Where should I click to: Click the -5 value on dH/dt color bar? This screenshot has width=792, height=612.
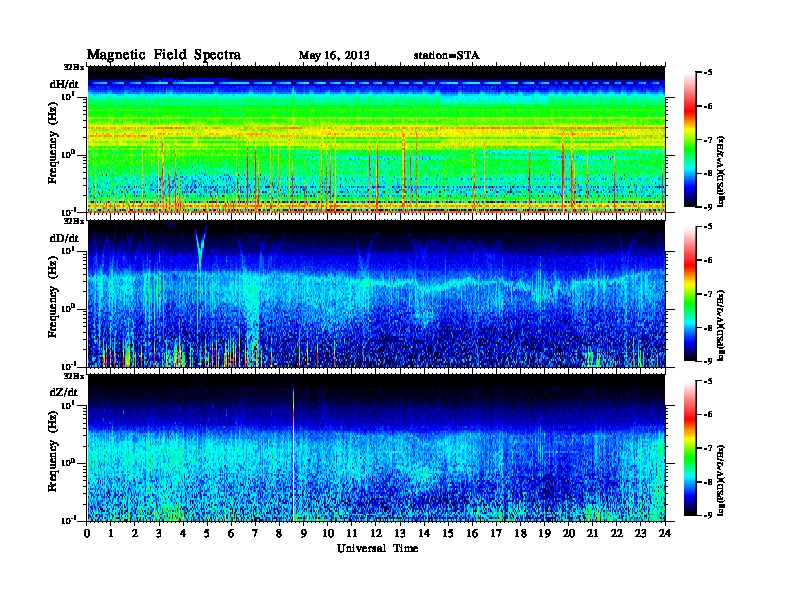[x=708, y=73]
